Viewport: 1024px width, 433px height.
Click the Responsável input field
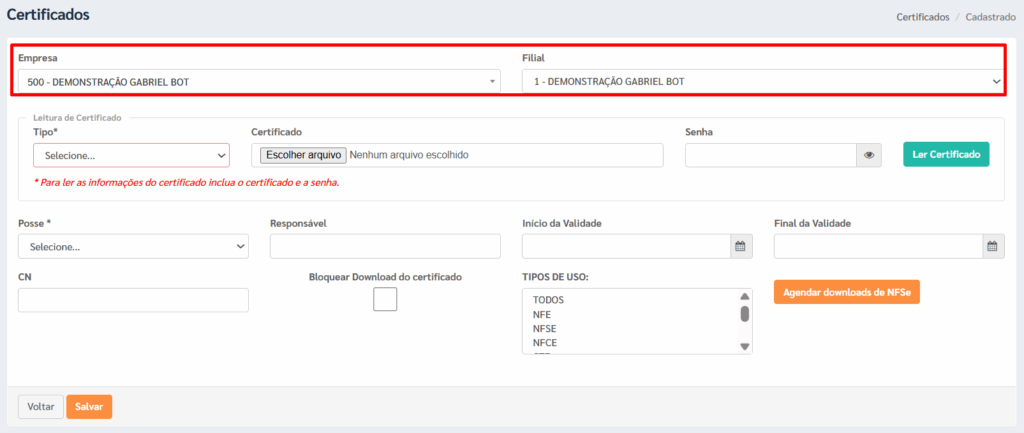(x=385, y=246)
